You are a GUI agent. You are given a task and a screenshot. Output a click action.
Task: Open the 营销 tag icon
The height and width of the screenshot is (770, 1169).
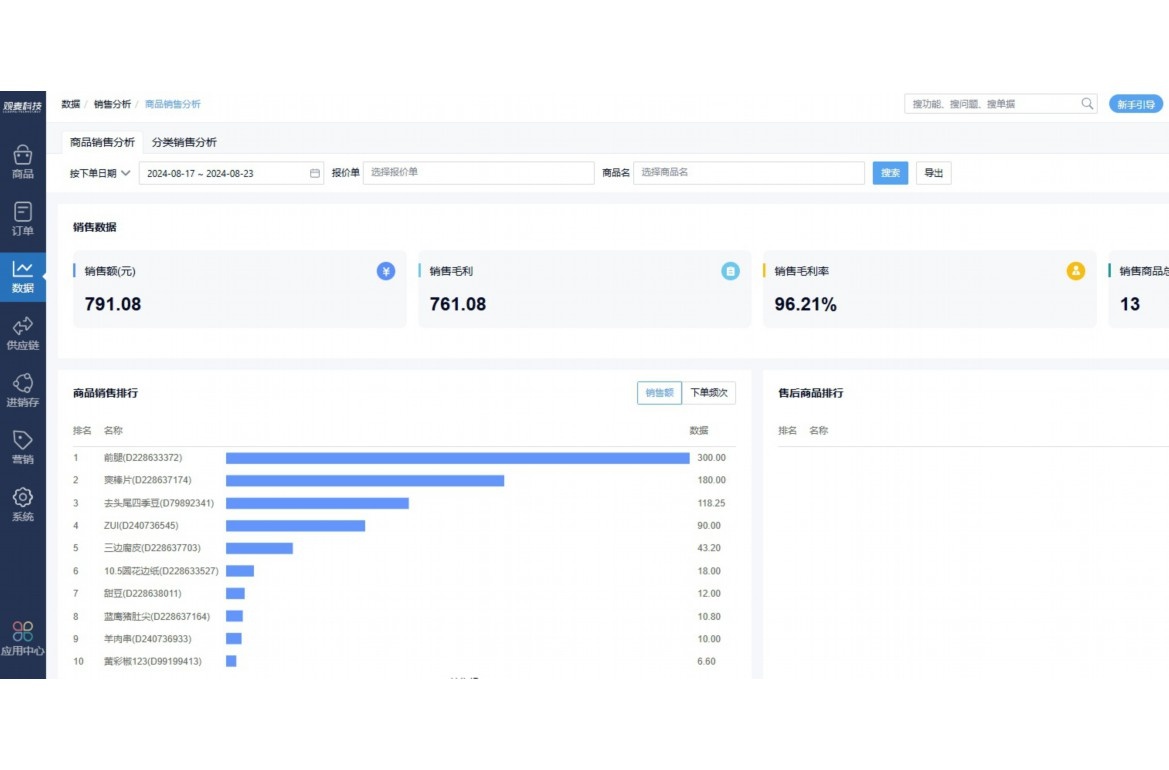click(x=22, y=441)
